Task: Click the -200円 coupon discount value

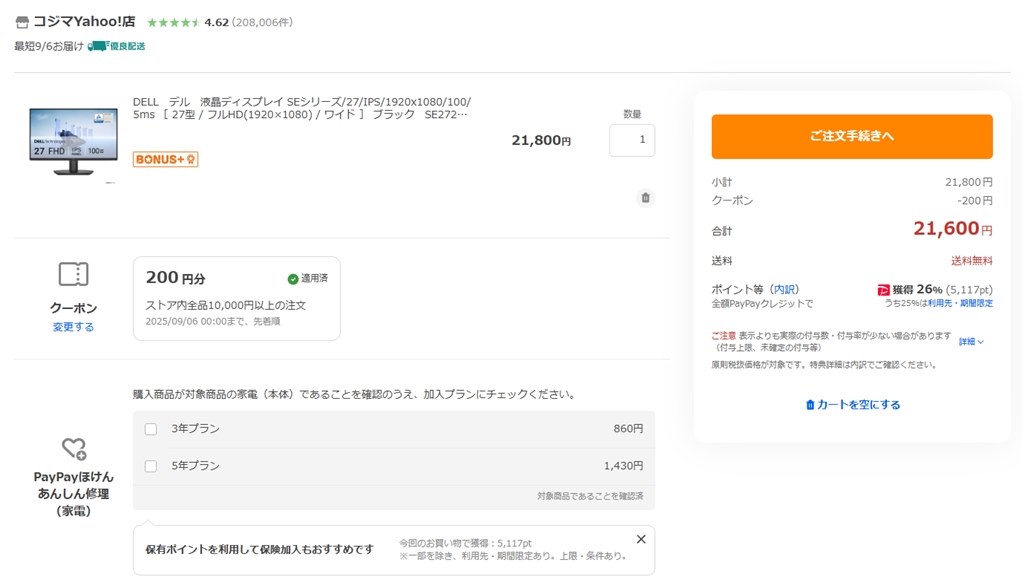Action: (x=975, y=201)
